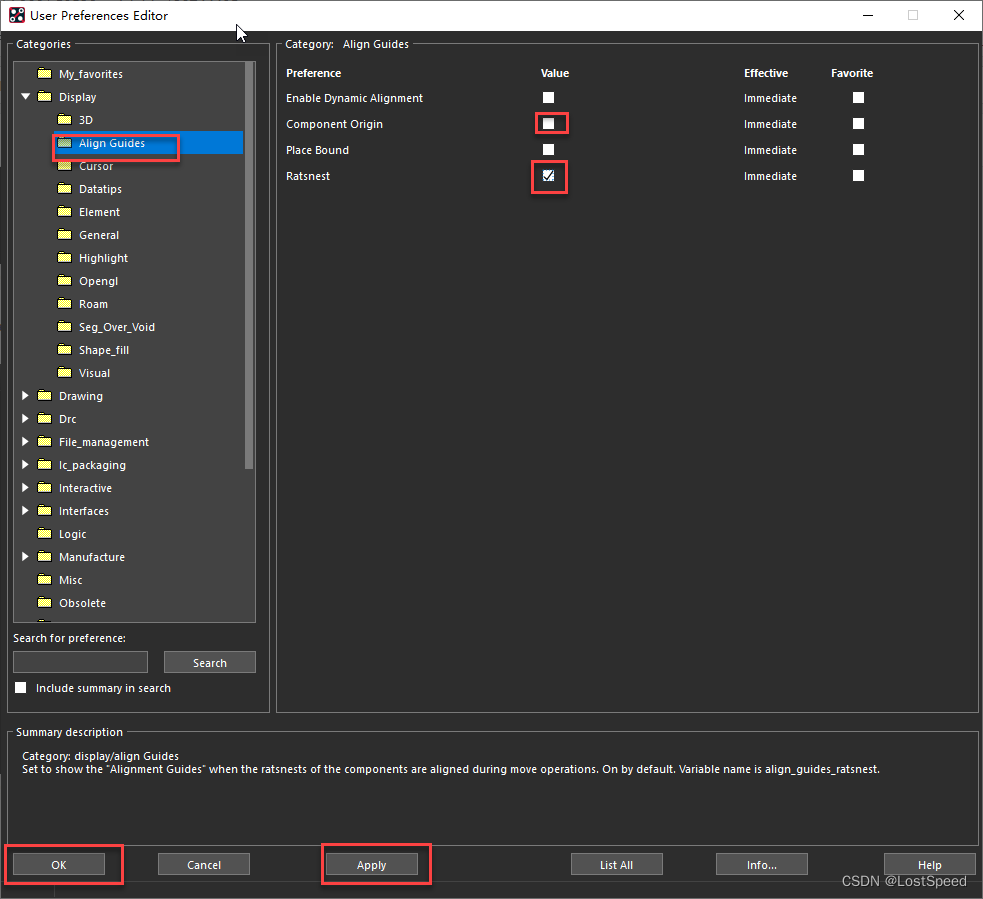The width and height of the screenshot is (983, 899).
Task: Expand the Drawing category
Action: (x=25, y=396)
